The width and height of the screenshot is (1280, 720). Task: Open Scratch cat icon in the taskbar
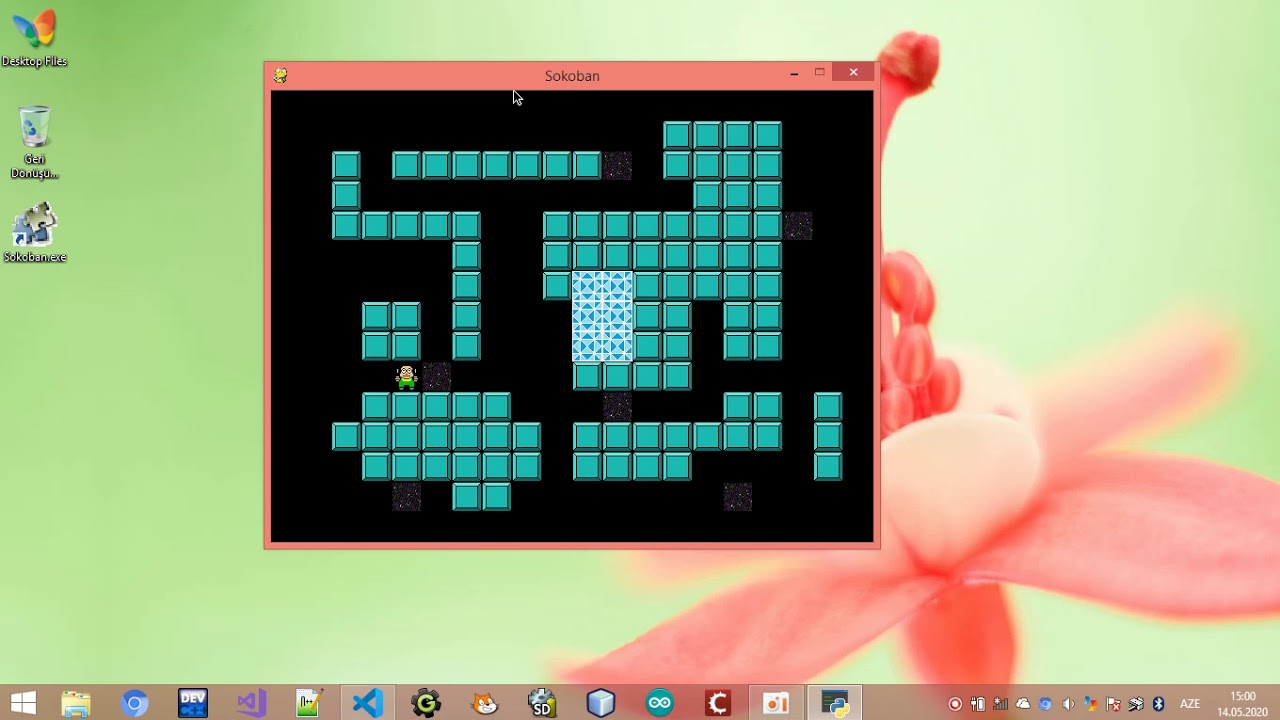484,703
